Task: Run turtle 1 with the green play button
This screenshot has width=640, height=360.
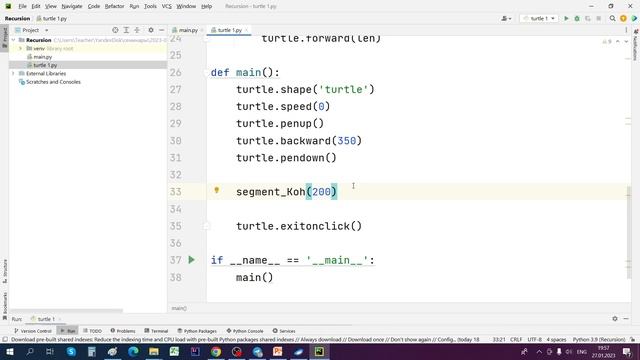Action: click(566, 18)
